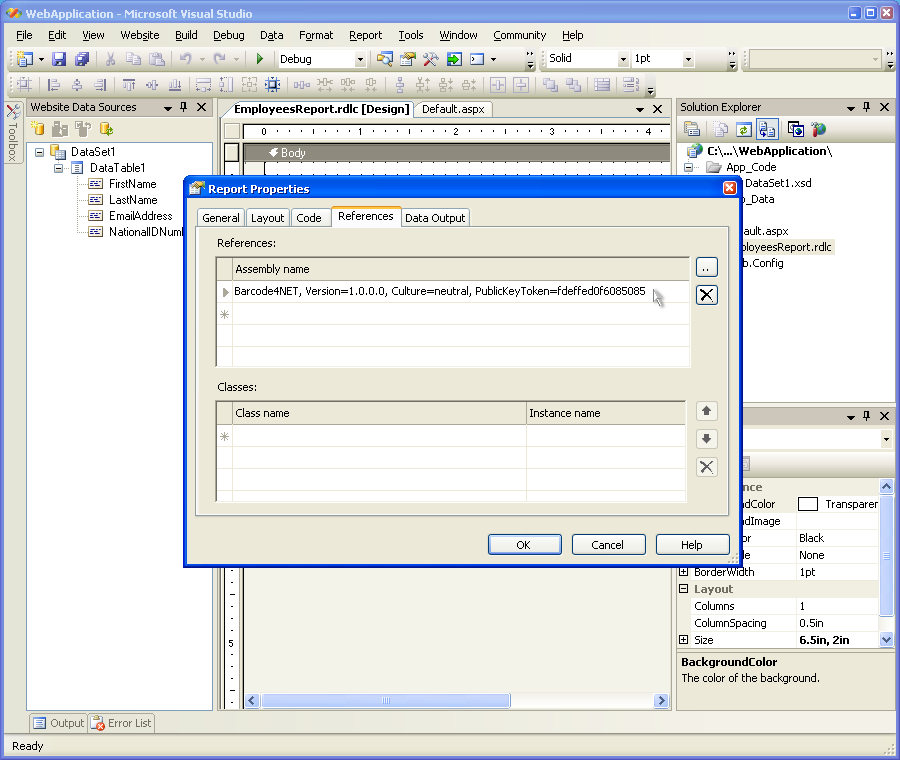Open the Debug configuration dropdown
The width and height of the screenshot is (900, 760).
(x=360, y=59)
